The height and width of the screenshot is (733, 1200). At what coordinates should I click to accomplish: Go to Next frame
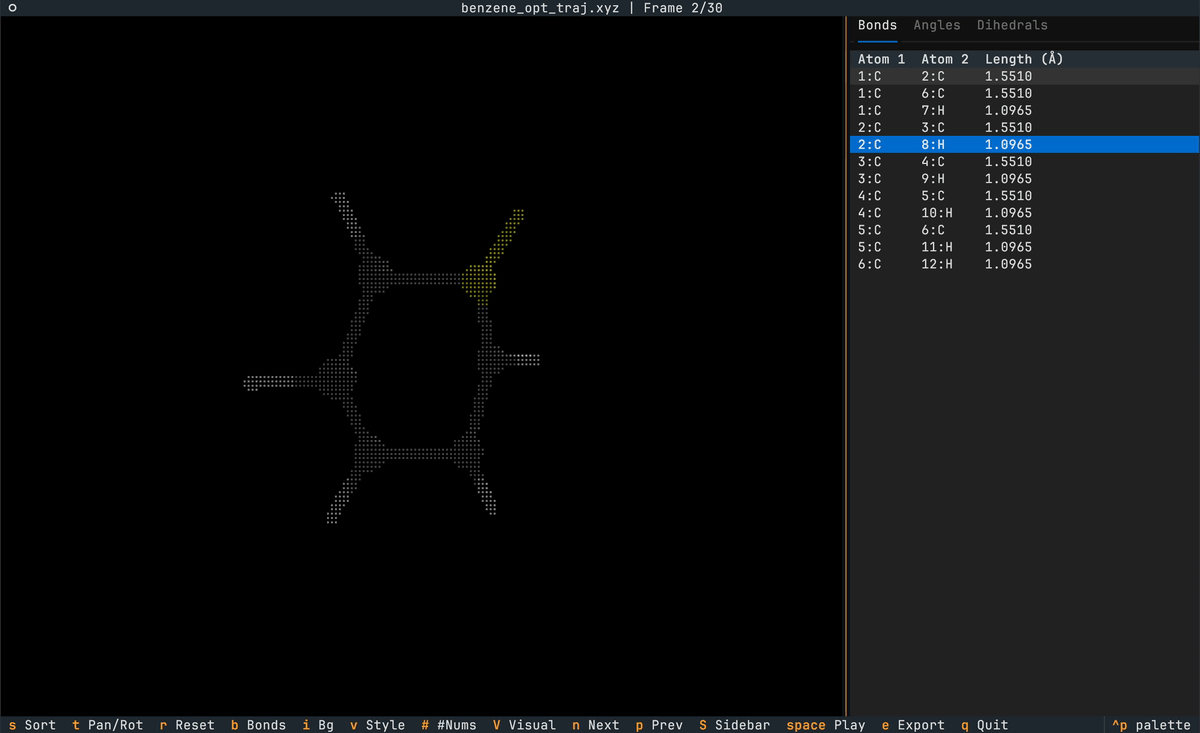tap(595, 725)
